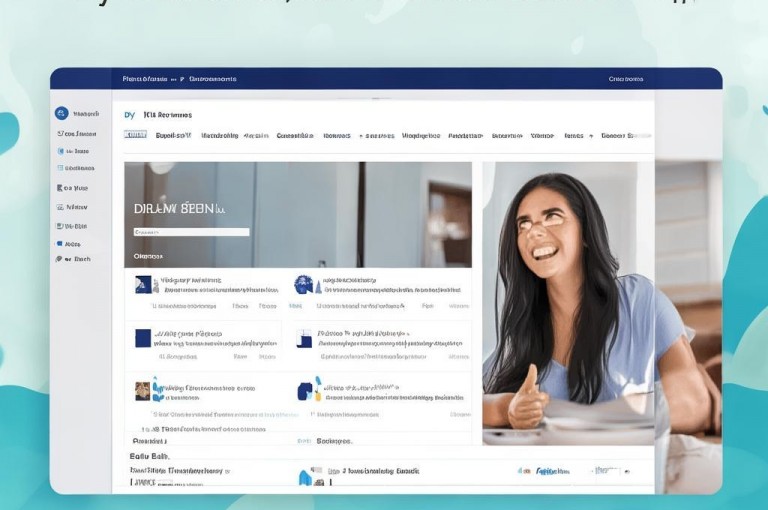Image resolution: width=768 pixels, height=510 pixels.
Task: Open the small brown photo thumbnail in the cards
Action: click(x=143, y=391)
